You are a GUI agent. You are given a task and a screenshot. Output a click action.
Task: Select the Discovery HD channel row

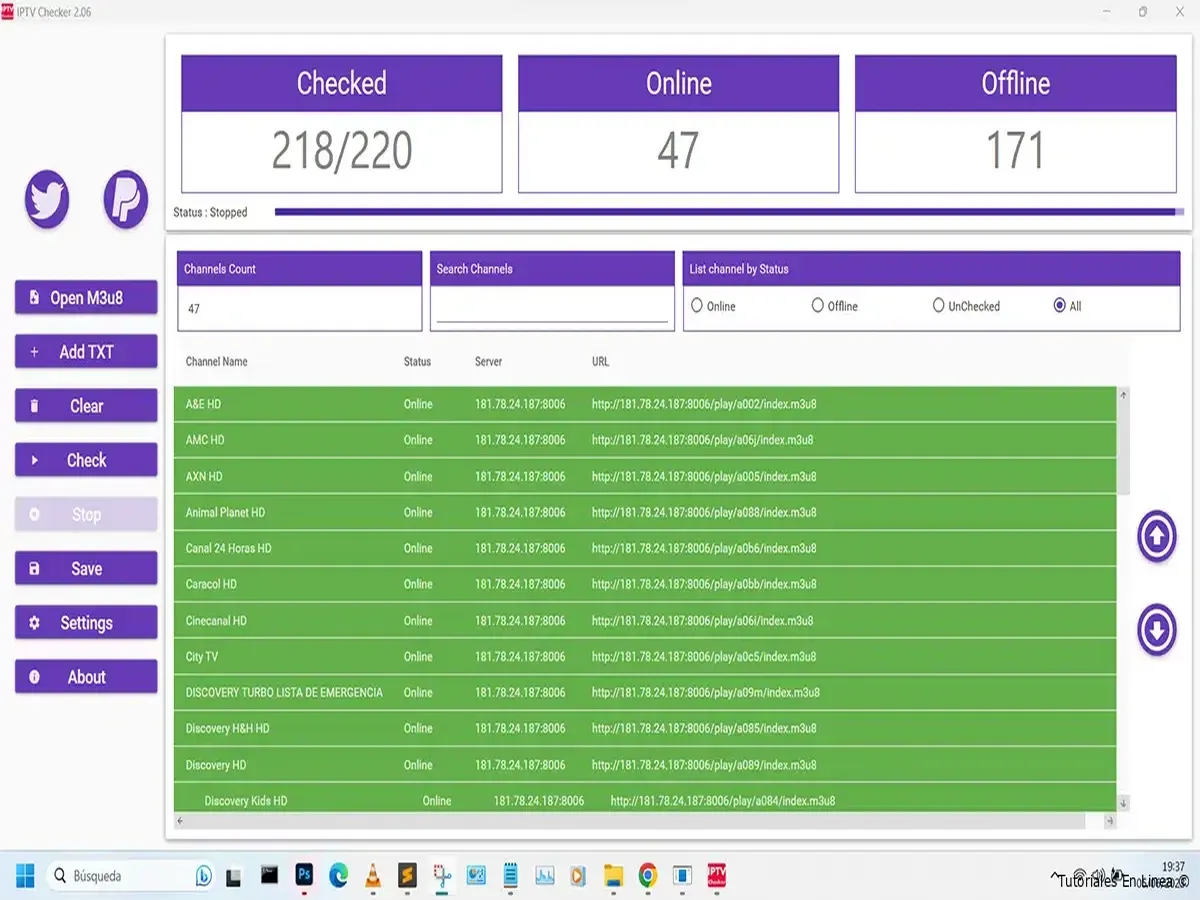(x=645, y=765)
